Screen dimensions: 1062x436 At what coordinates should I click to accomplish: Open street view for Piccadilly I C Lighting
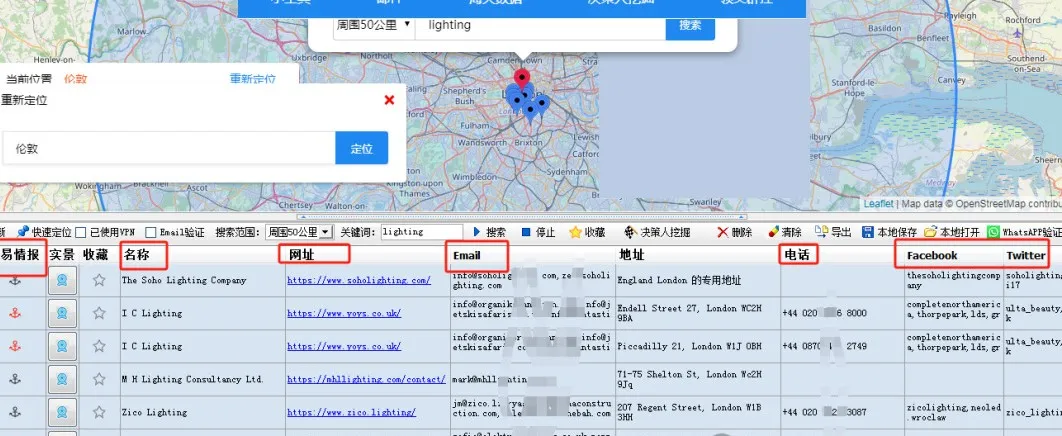pyautogui.click(x=62, y=346)
